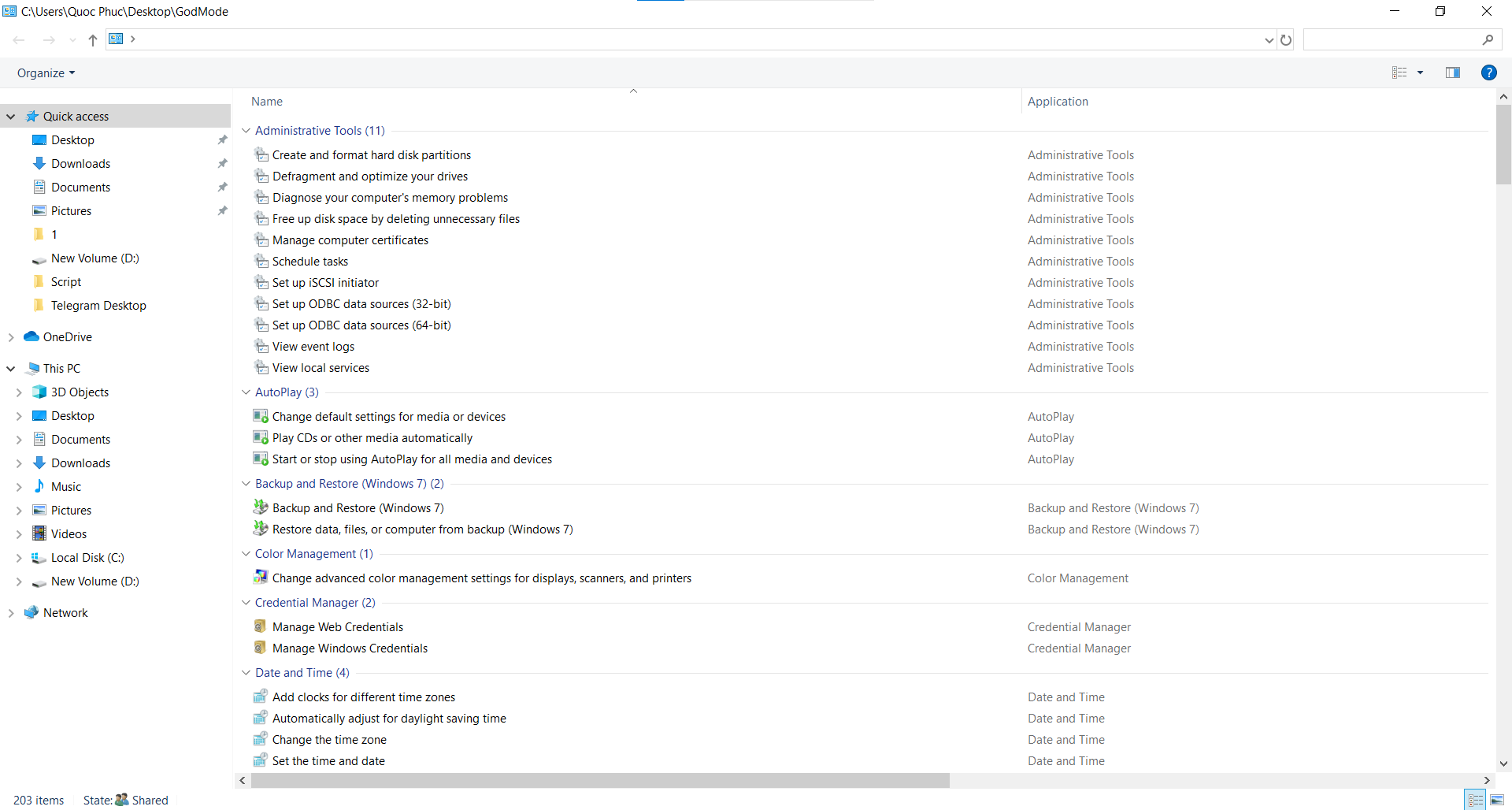The height and width of the screenshot is (810, 1512).
Task: Select Set up iSCSI initiator
Action: [x=325, y=283]
